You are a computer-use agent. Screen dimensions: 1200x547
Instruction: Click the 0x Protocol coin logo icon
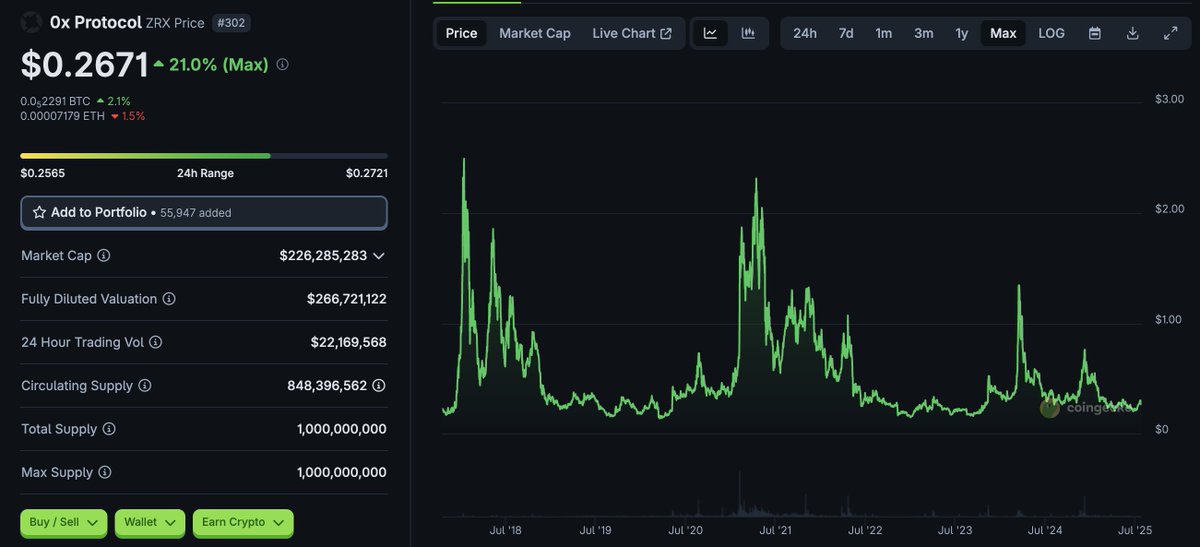[31, 22]
